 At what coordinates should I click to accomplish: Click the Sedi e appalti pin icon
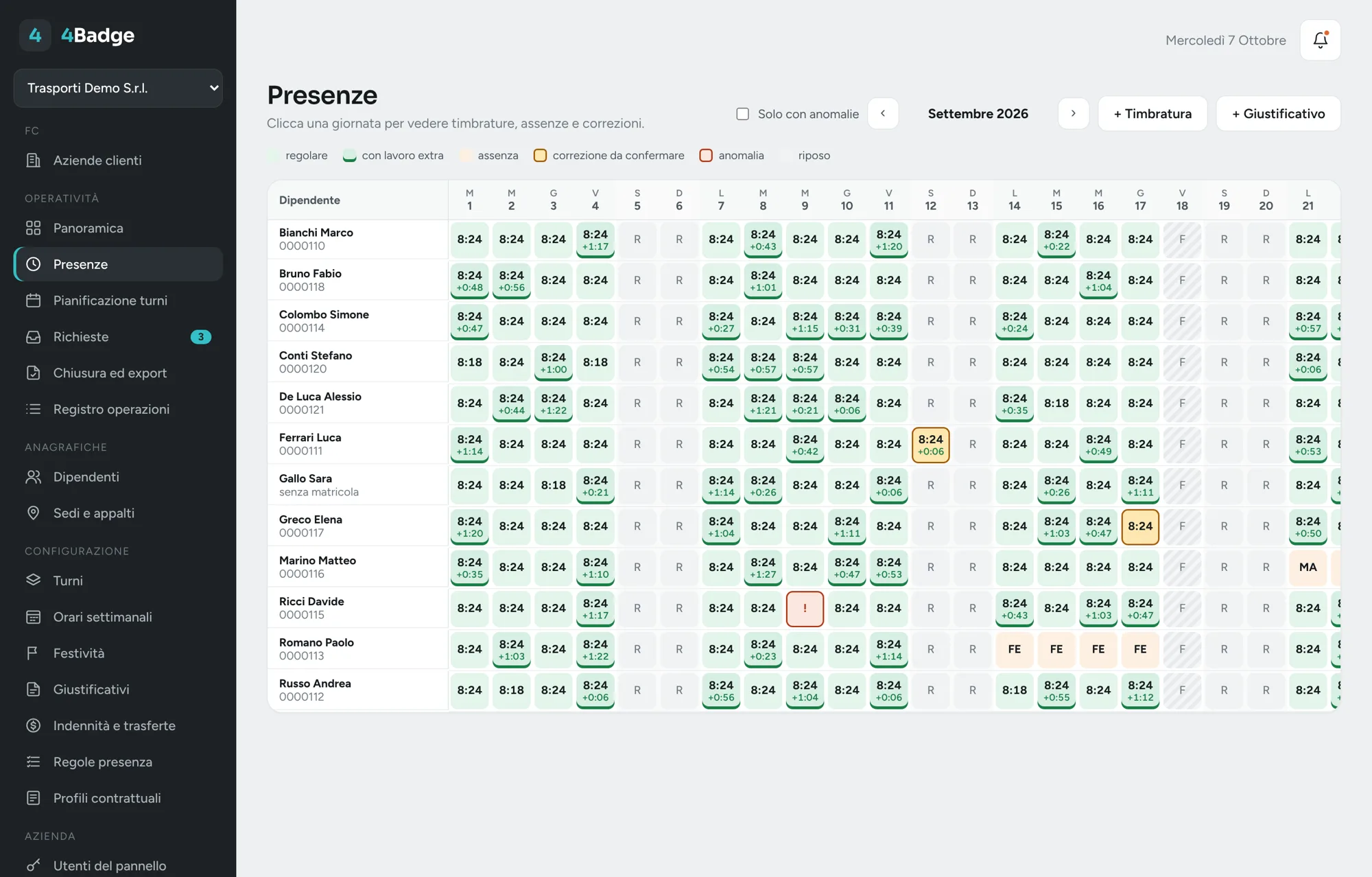click(33, 513)
